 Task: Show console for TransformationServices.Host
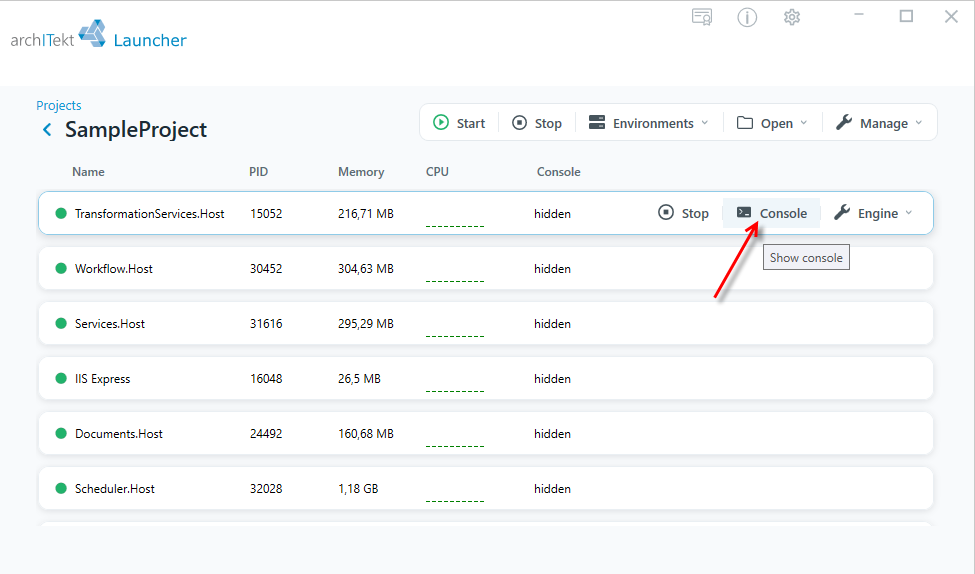click(x=771, y=213)
